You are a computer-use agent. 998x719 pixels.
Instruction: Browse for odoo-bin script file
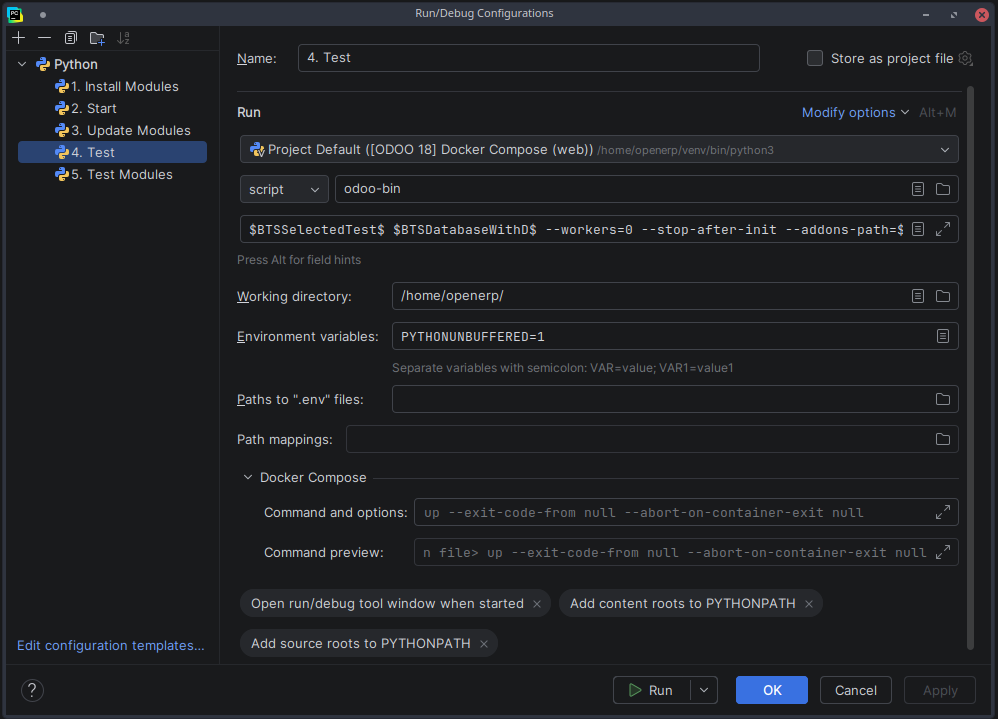click(x=943, y=189)
